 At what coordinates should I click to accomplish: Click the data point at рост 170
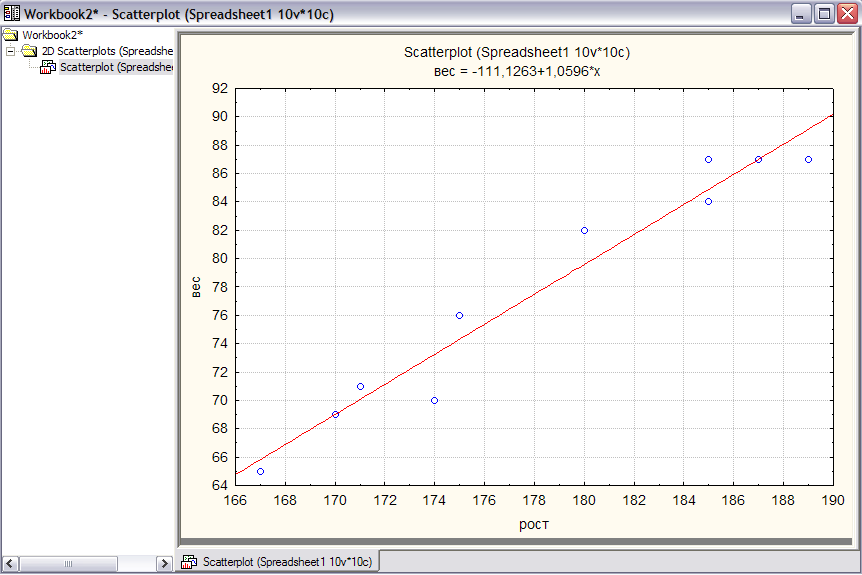[335, 414]
